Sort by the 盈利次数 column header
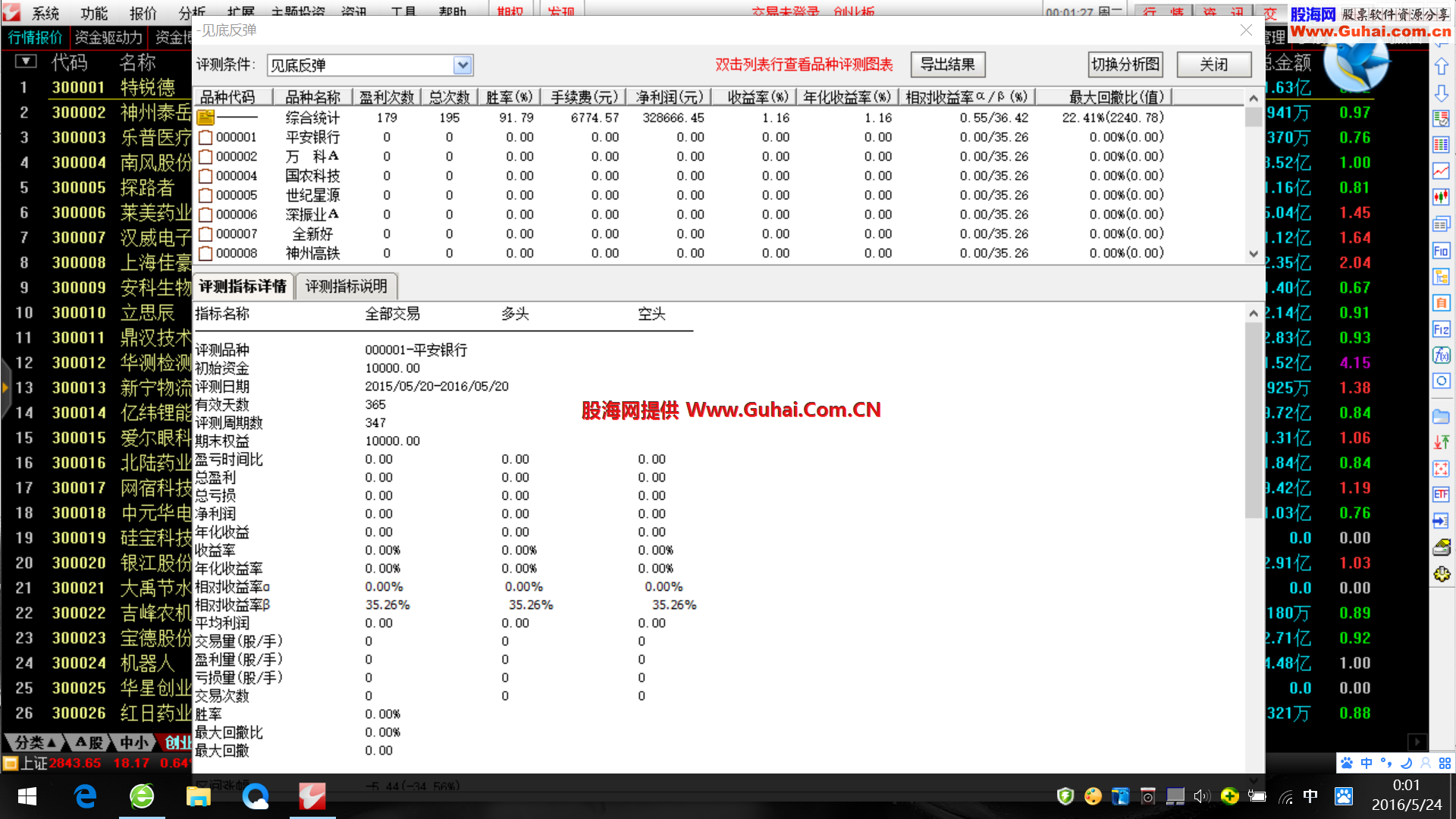 [387, 97]
